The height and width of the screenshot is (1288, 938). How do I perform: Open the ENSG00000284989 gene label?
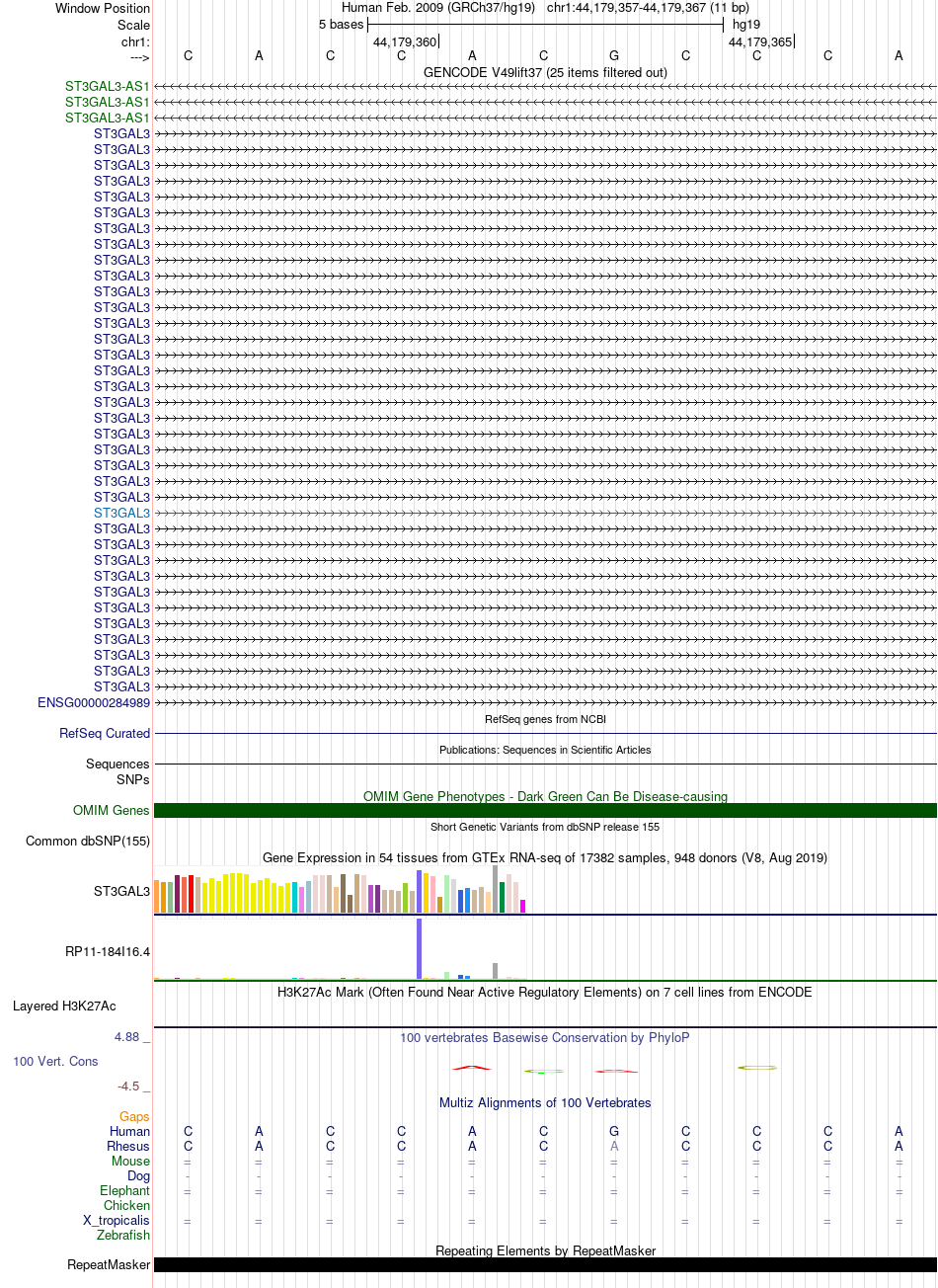[94, 702]
